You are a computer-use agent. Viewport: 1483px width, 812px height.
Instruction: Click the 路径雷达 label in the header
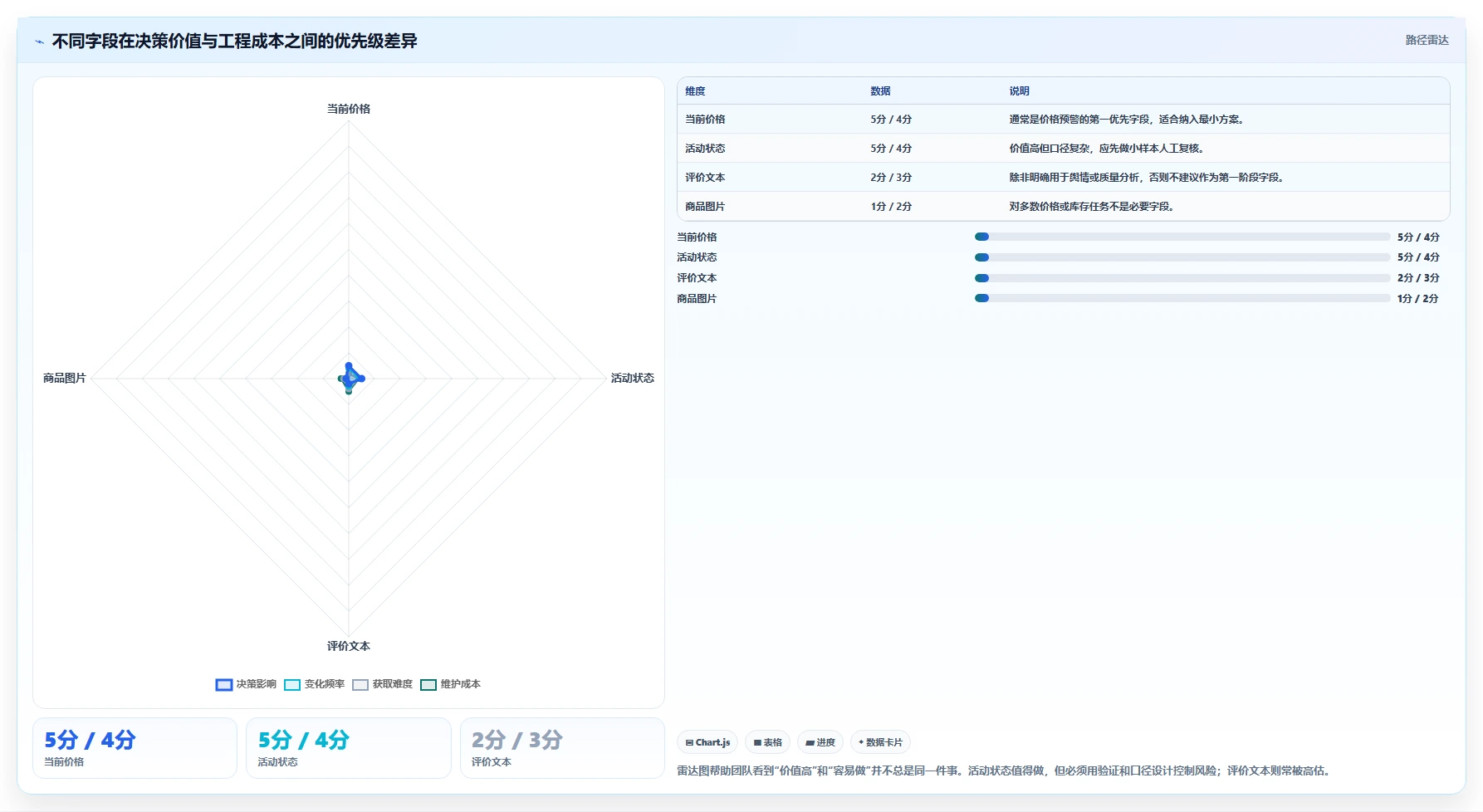tap(1427, 40)
